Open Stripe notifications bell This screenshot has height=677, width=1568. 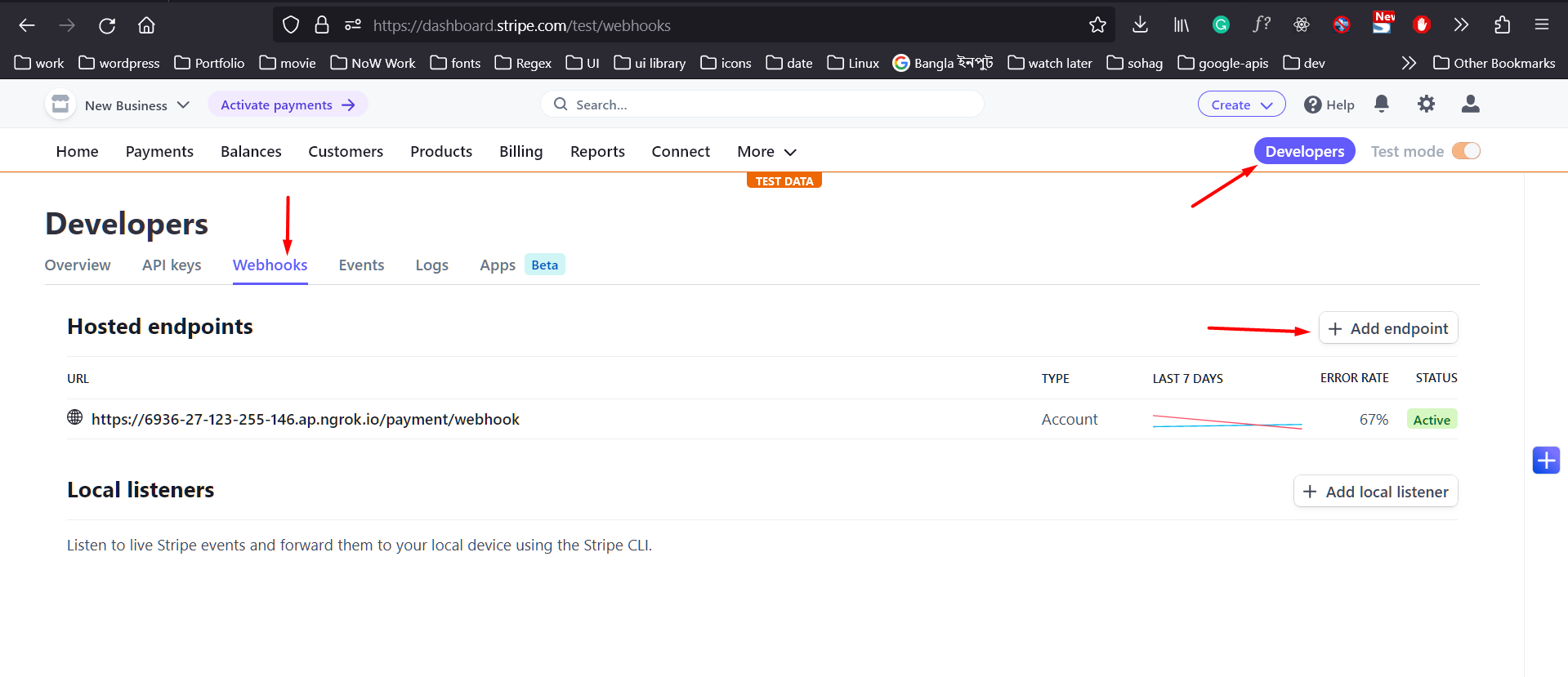(1382, 104)
